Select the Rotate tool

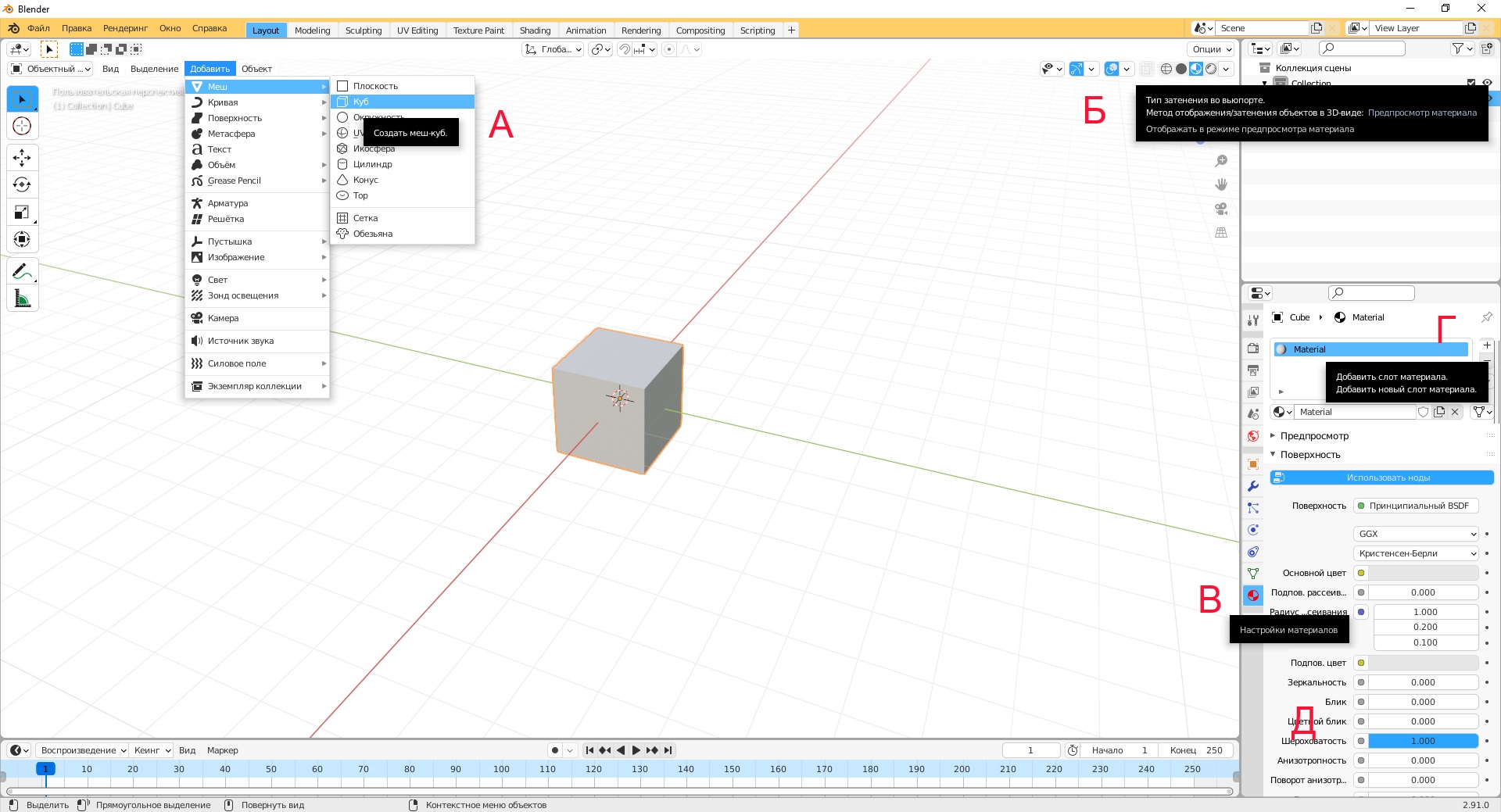(22, 185)
